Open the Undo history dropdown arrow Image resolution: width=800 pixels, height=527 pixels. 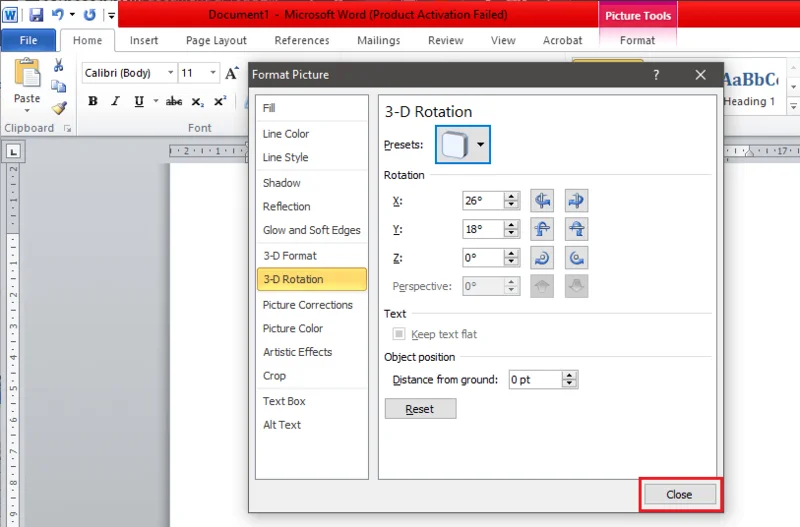72,14
